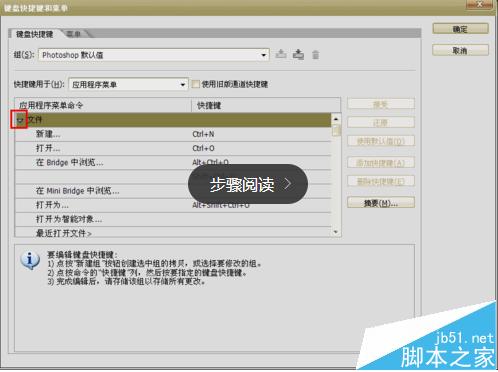The width and height of the screenshot is (498, 372).
Task: Click the 确定 button
Action: point(460,29)
